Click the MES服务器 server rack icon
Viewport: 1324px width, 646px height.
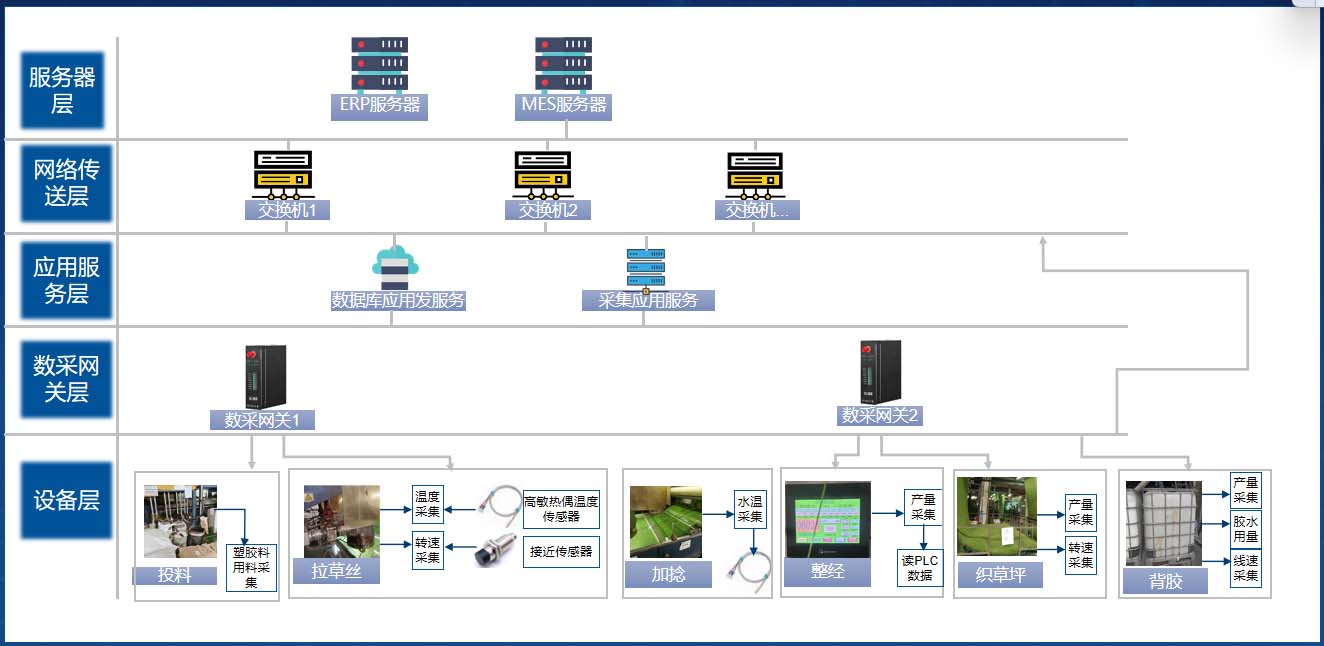(563, 64)
